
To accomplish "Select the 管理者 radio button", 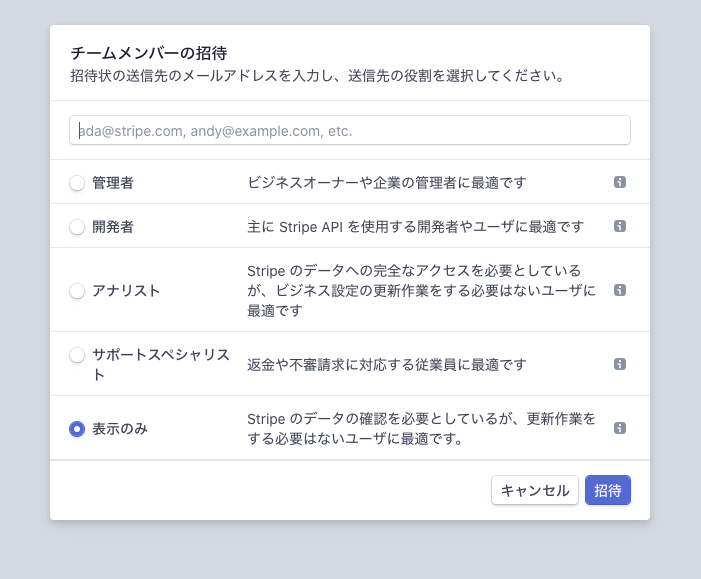I will 77,183.
